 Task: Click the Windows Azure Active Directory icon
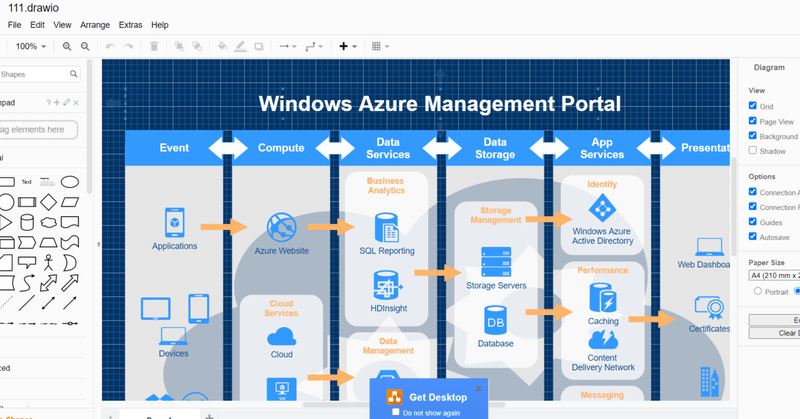(x=603, y=208)
